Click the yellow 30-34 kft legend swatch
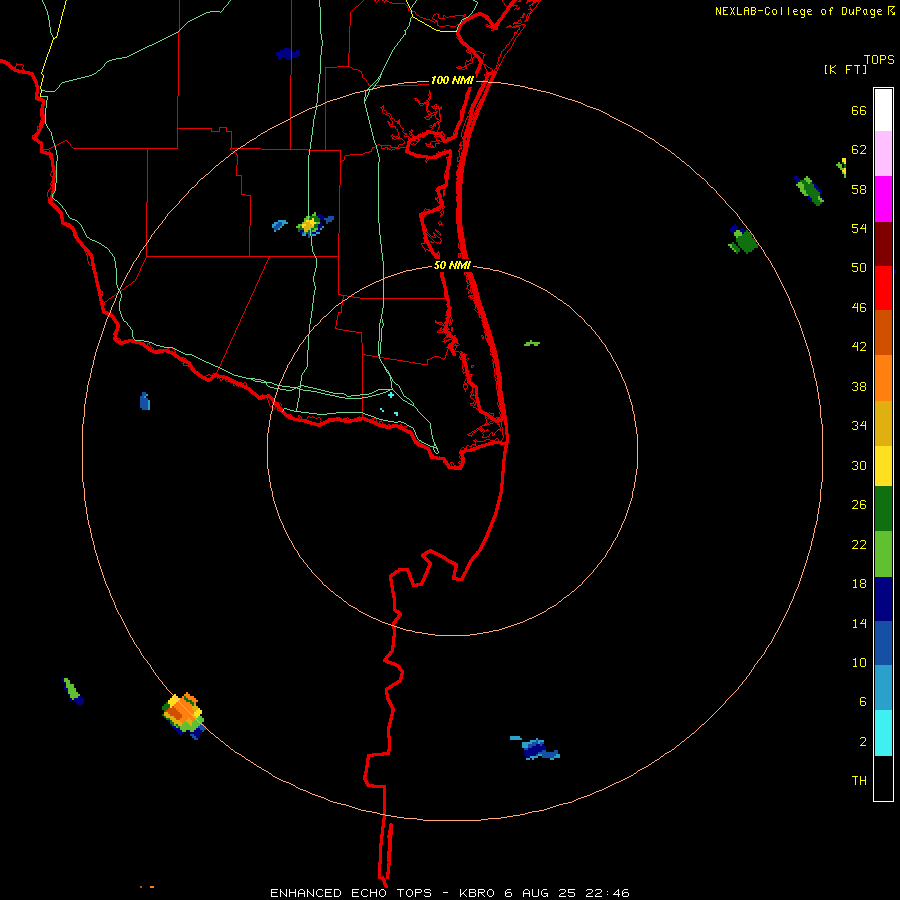The width and height of the screenshot is (900, 900). [x=883, y=466]
